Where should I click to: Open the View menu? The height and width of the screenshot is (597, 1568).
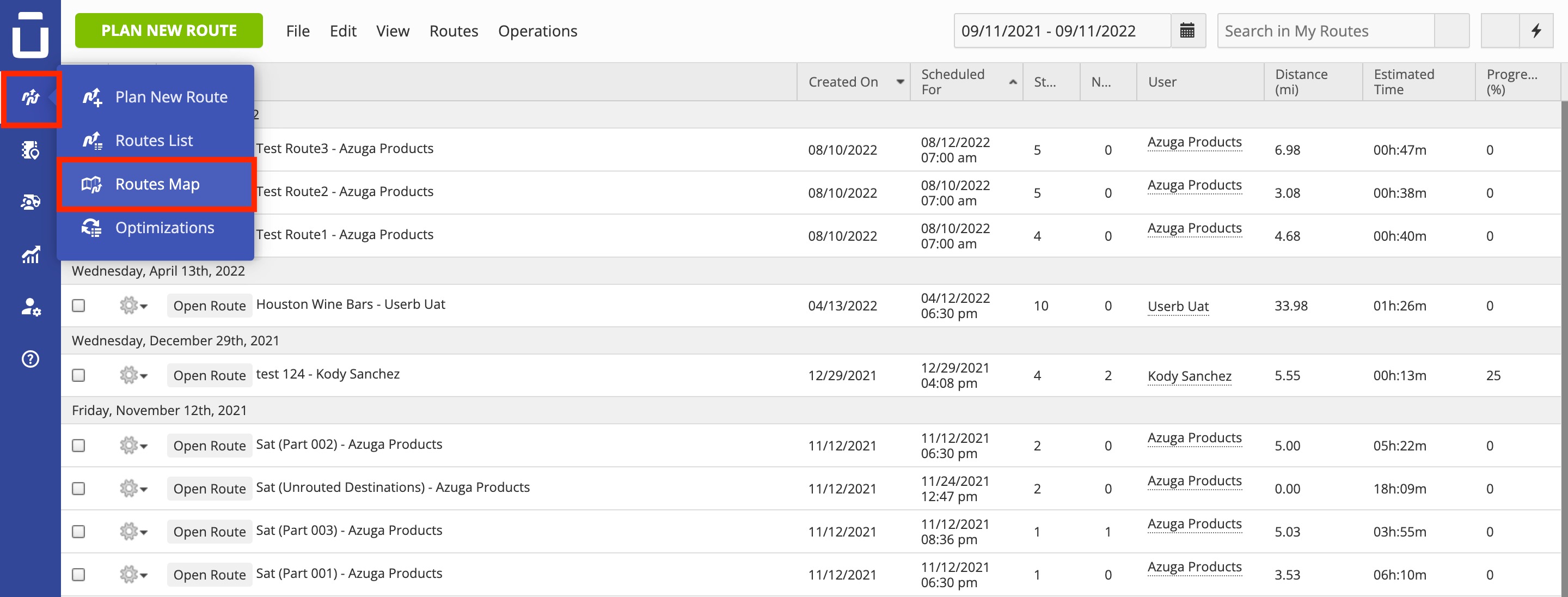click(x=393, y=31)
